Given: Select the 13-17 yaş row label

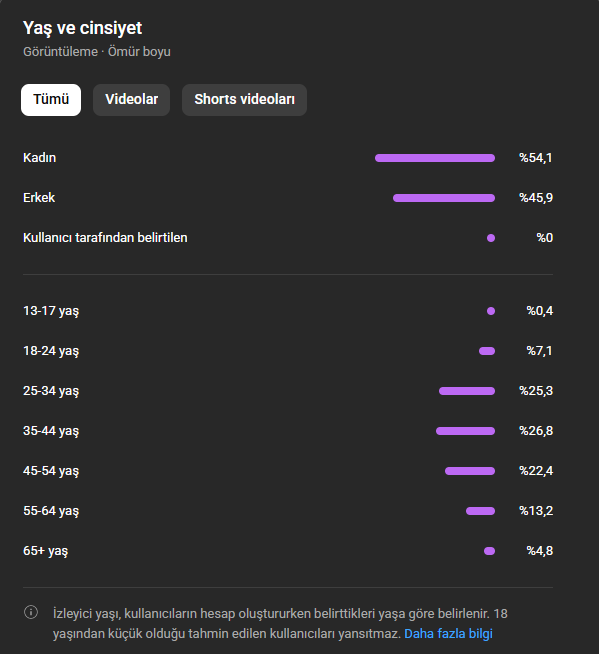Looking at the screenshot, I should 51,311.
